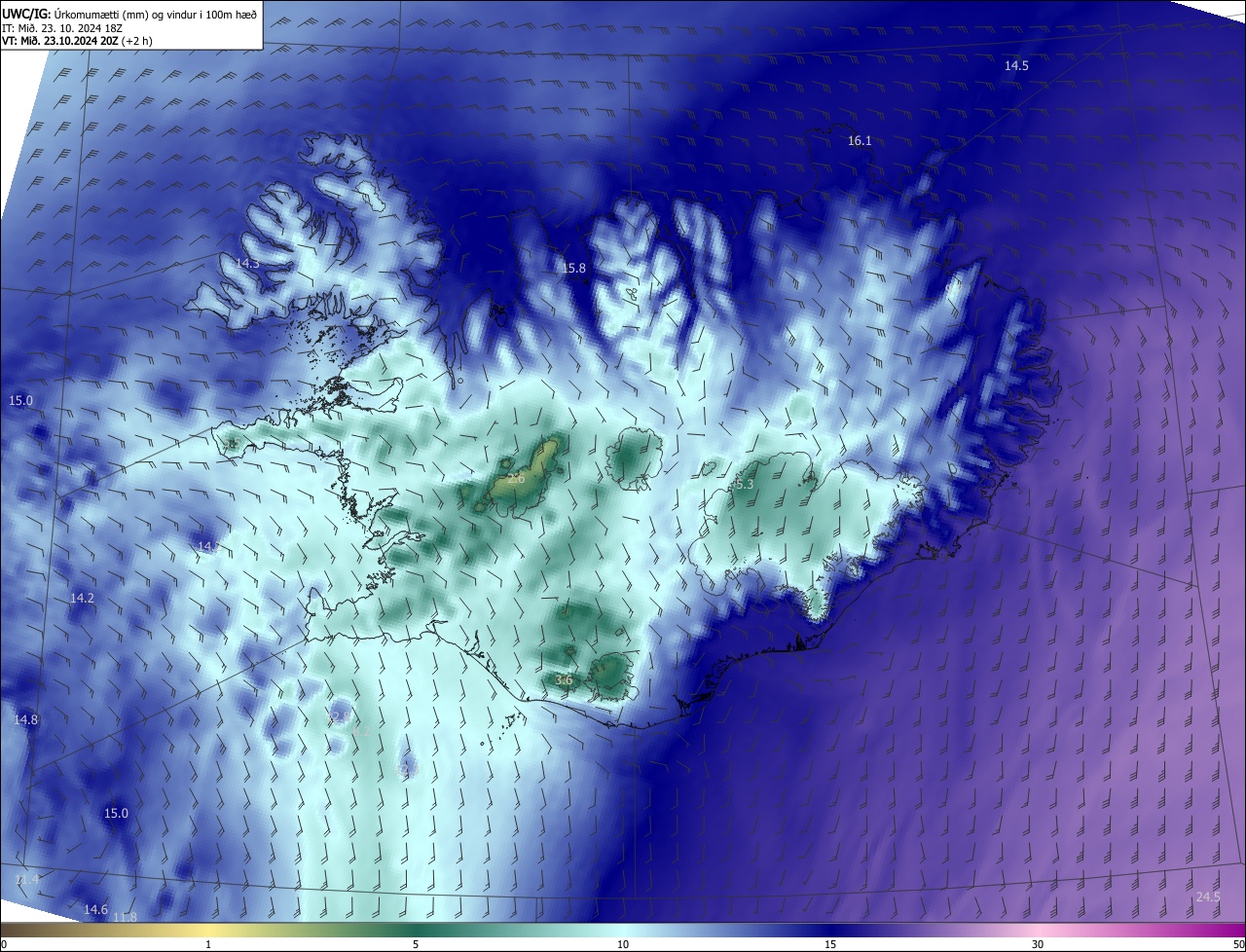Click the 14.2 value label
This screenshot has width=1246, height=952.
[x=82, y=599]
